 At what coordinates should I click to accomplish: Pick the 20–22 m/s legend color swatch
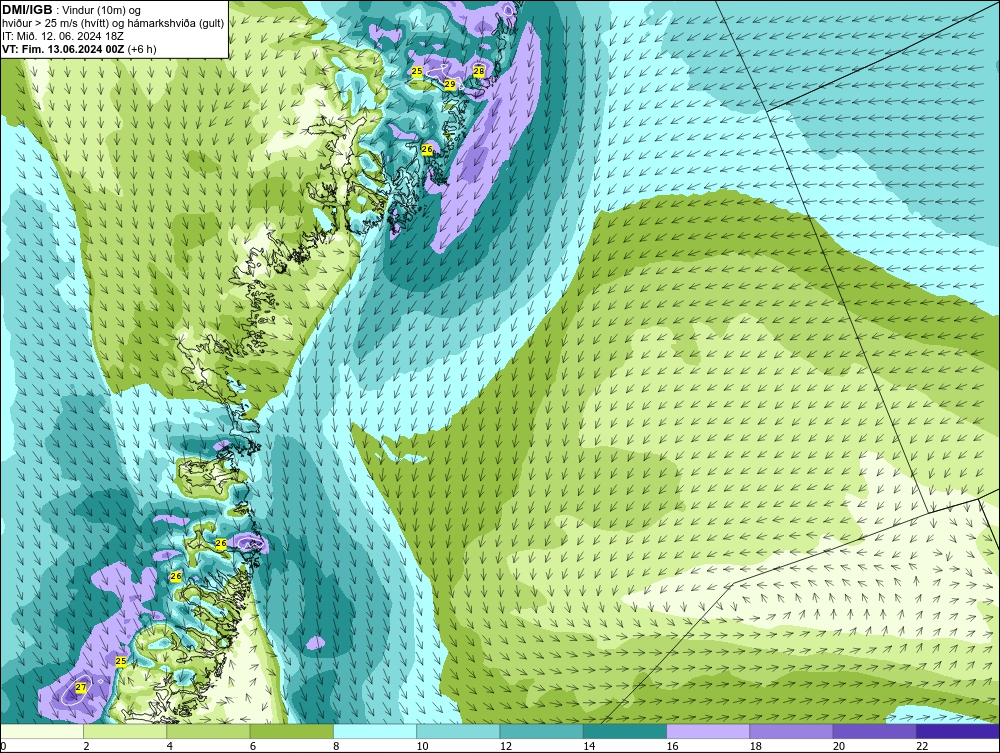pyautogui.click(x=874, y=731)
